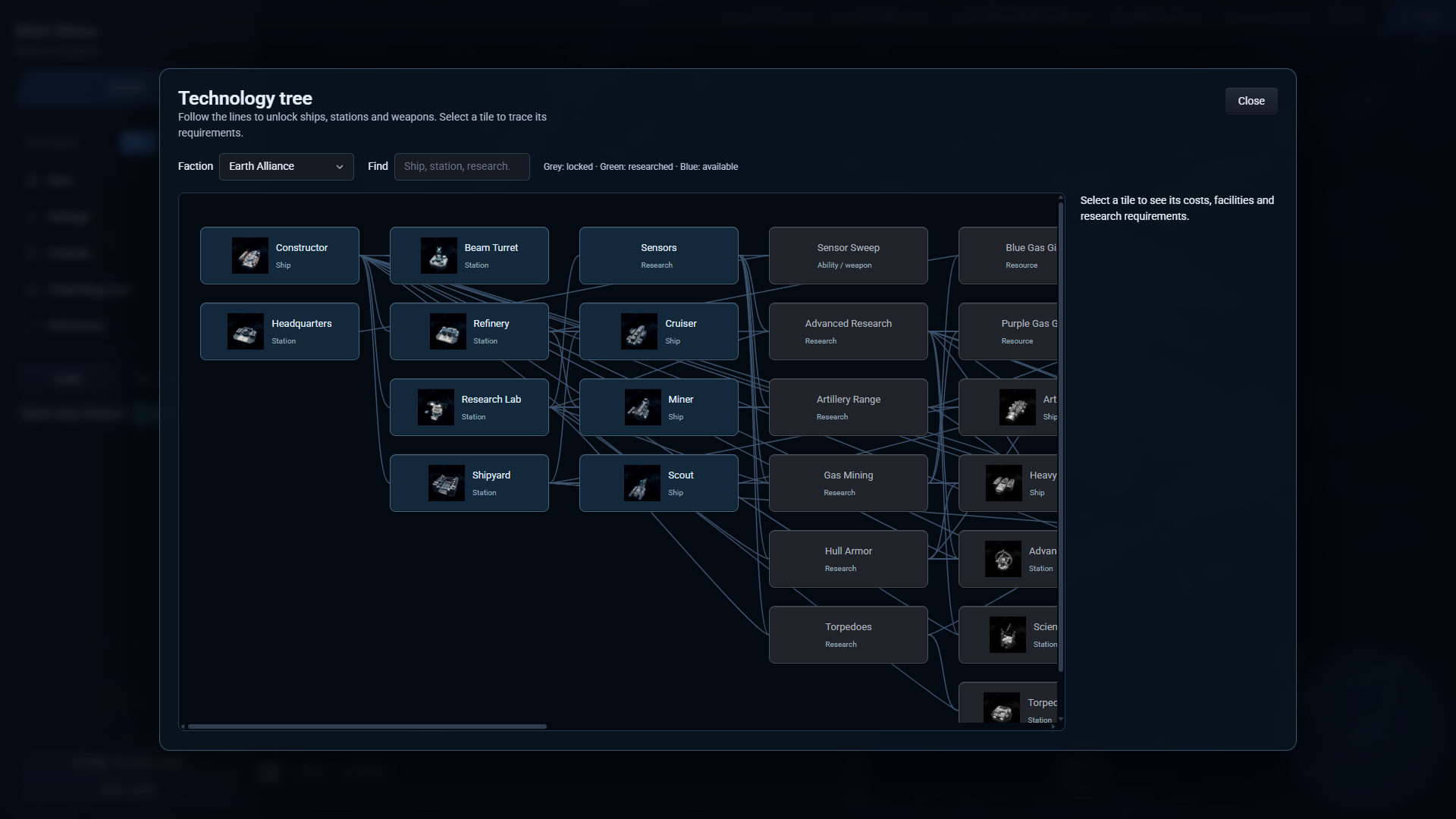
Task: Click the Heavy ship icon
Action: 1004,483
